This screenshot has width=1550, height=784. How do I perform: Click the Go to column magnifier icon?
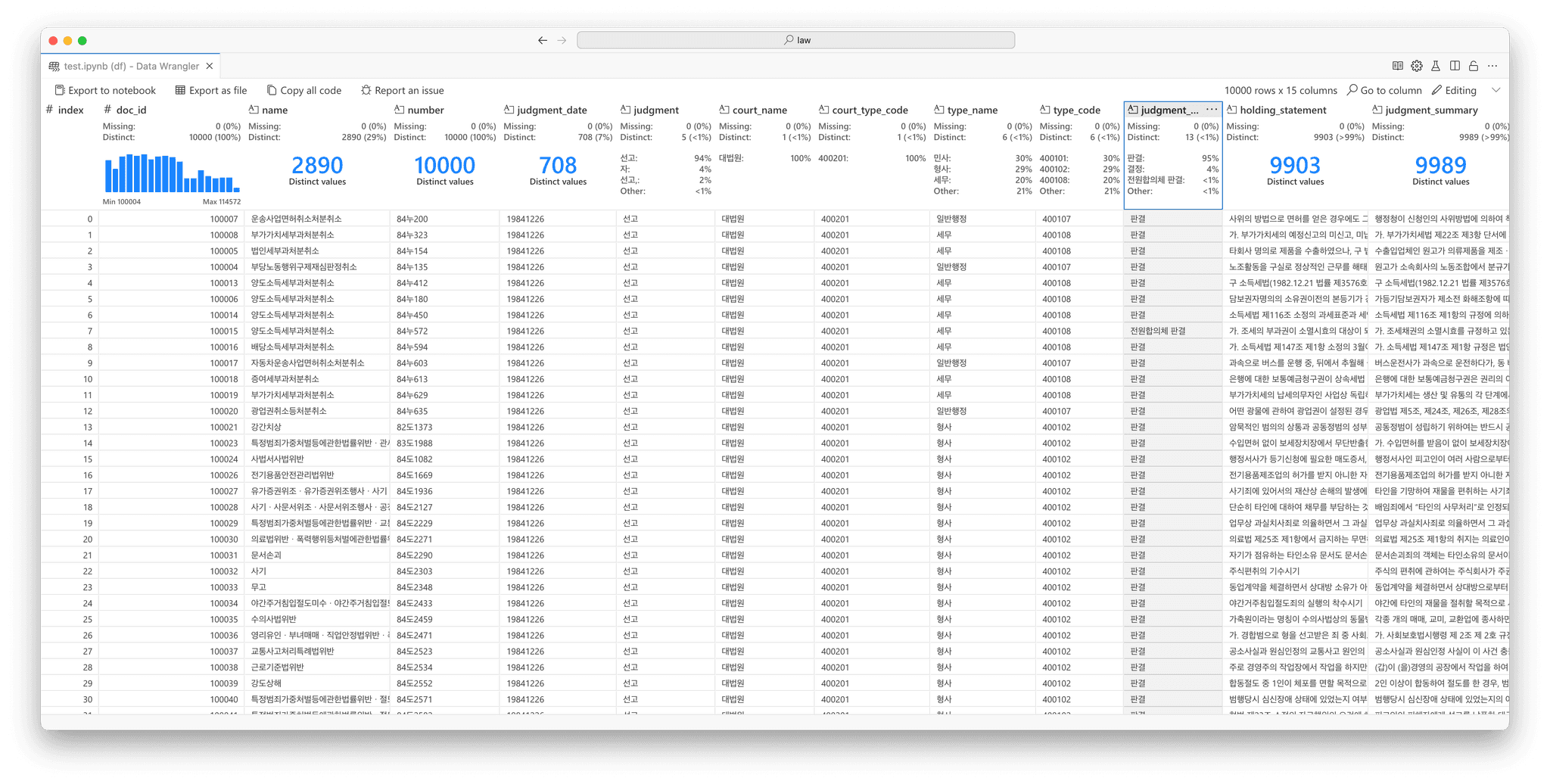click(x=1352, y=90)
